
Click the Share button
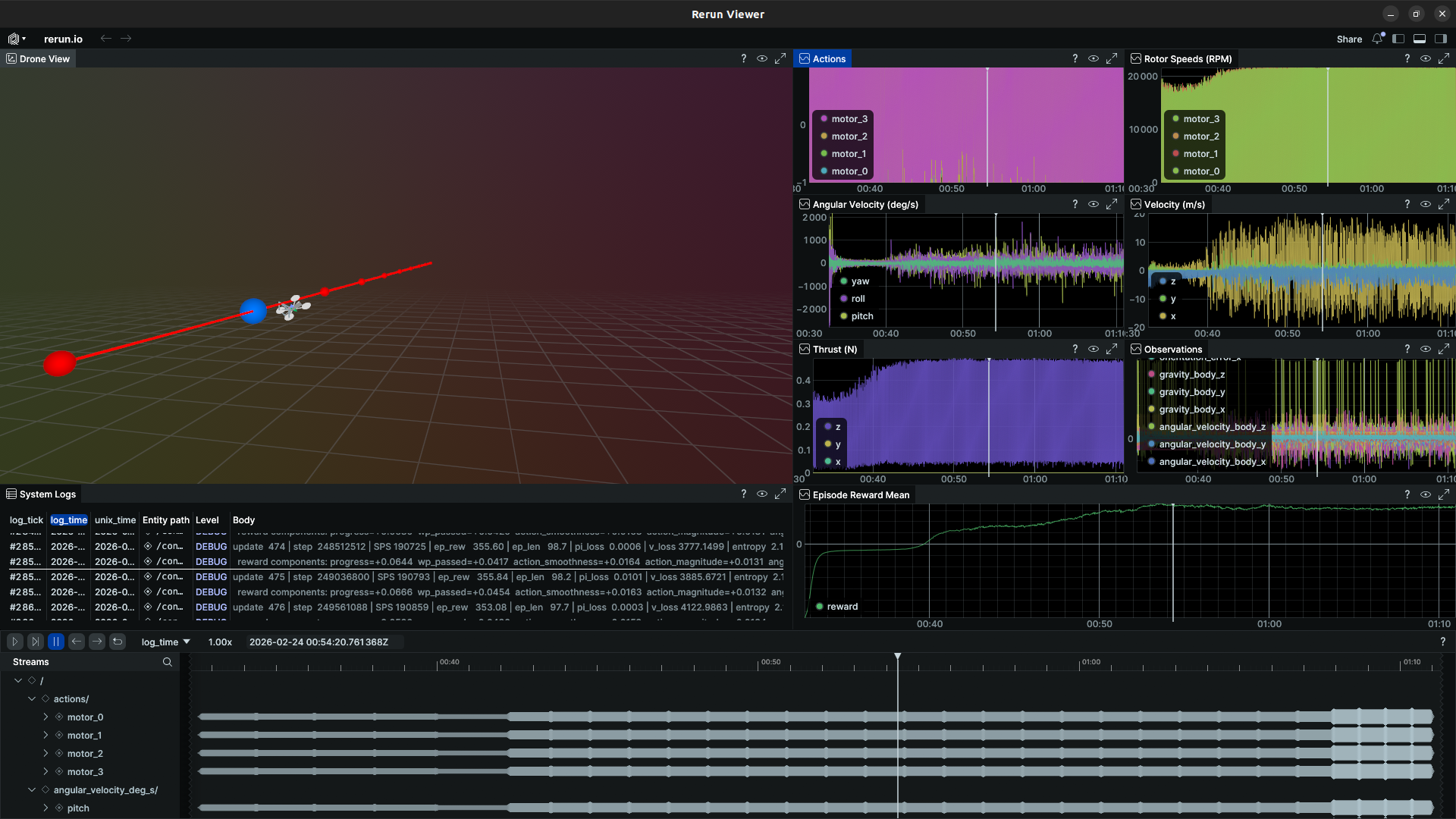coord(1349,39)
